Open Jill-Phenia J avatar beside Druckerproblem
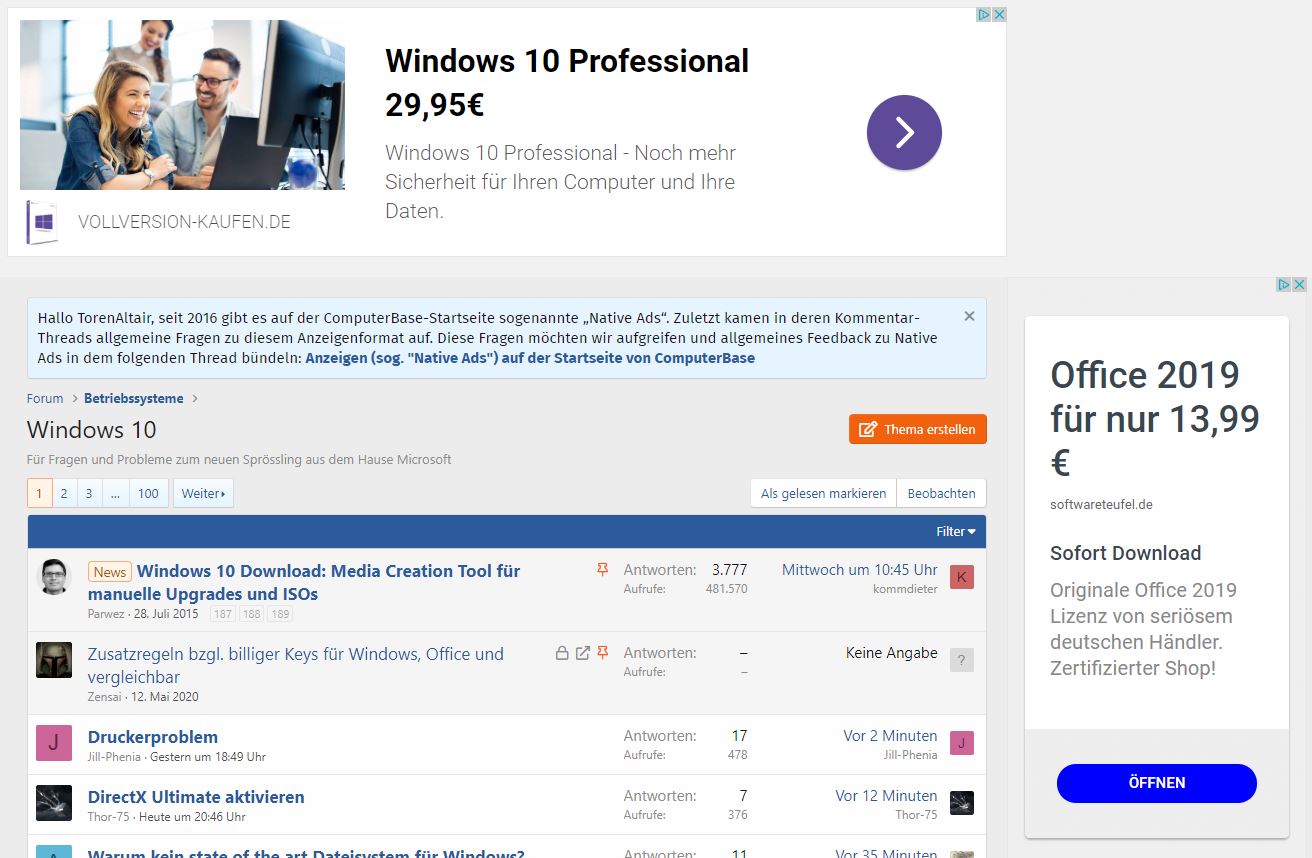The height and width of the screenshot is (858, 1312). point(54,743)
